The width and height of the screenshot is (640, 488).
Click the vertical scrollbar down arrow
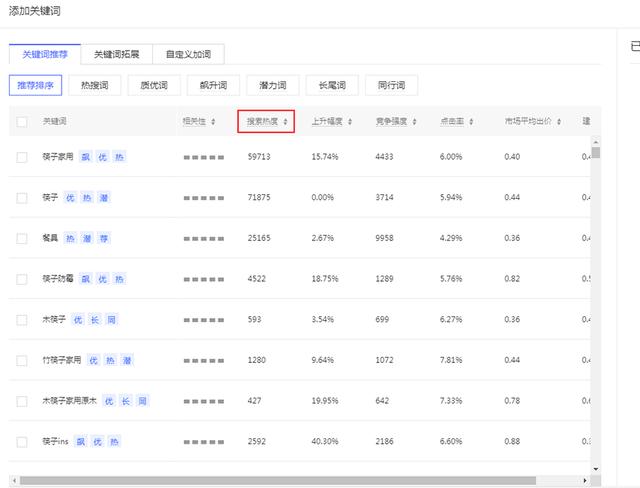[x=596, y=469]
